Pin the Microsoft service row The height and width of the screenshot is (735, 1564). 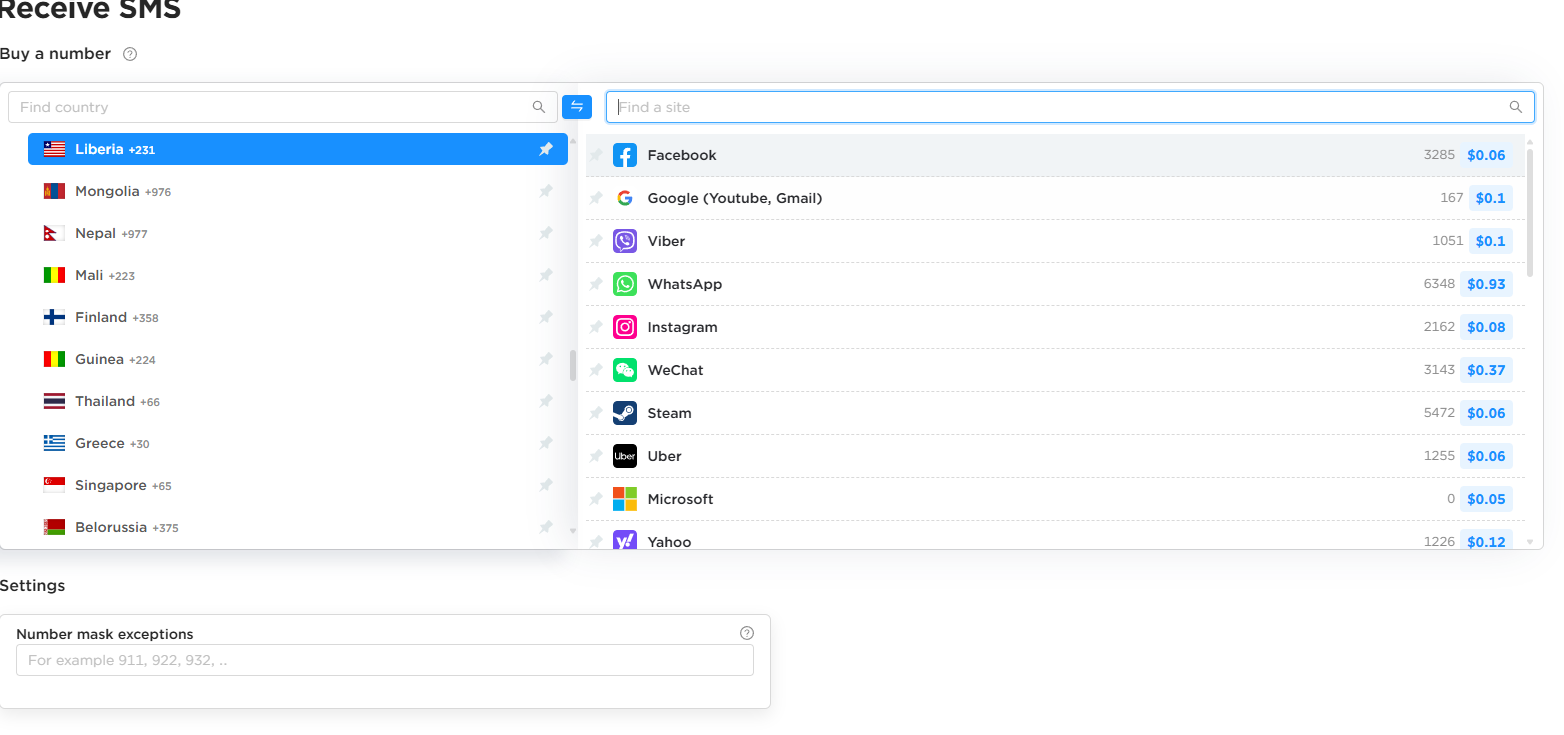pos(596,499)
